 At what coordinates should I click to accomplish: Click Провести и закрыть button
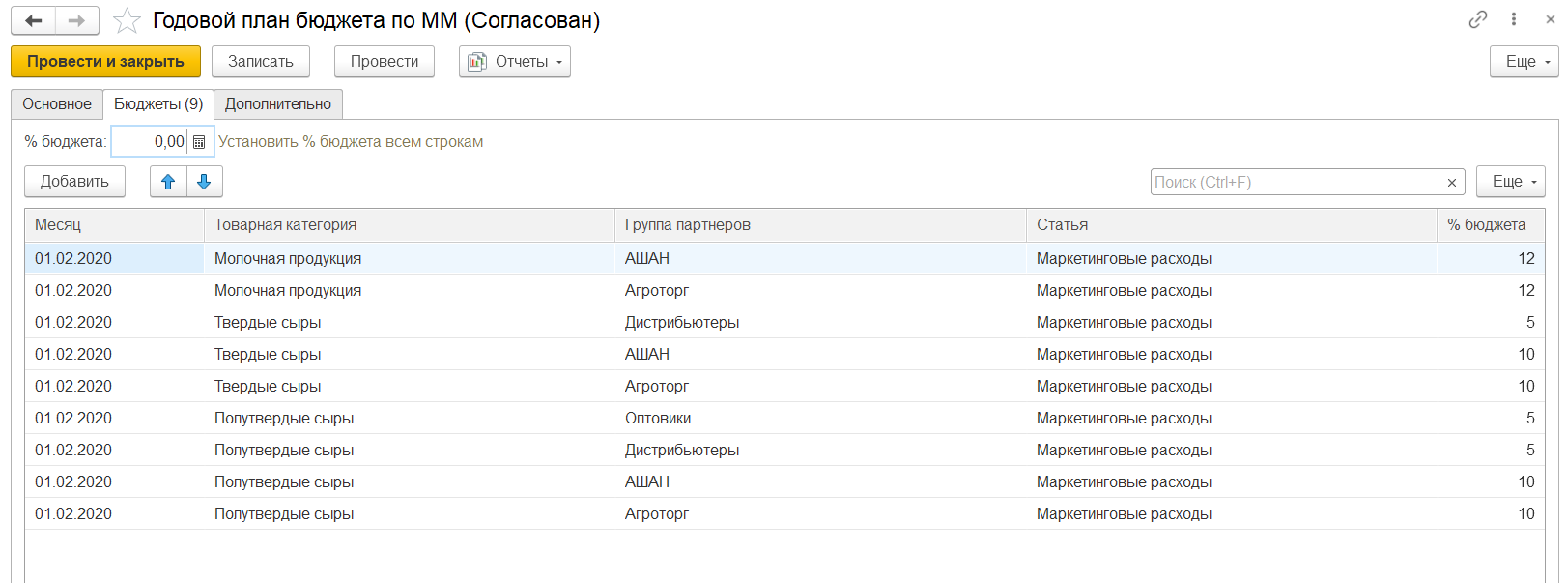[x=105, y=62]
